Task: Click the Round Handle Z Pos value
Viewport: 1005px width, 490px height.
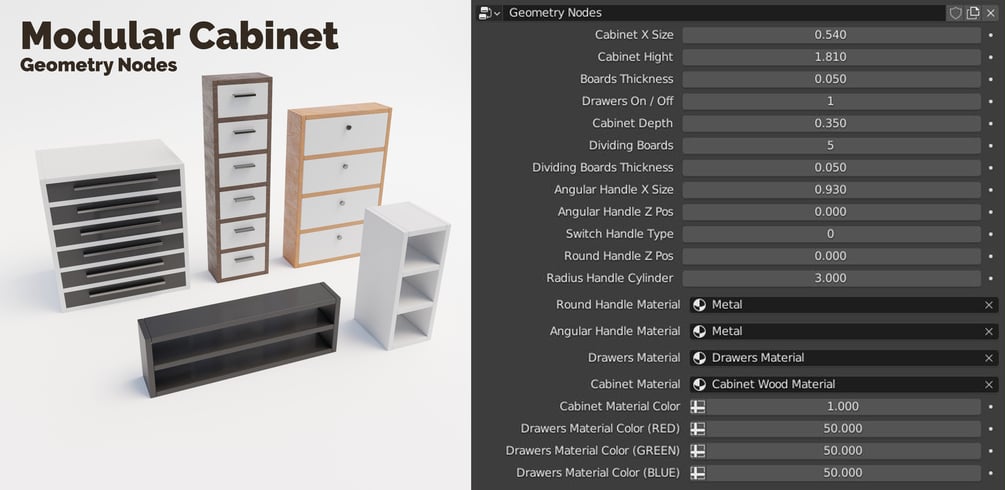Action: [831, 256]
